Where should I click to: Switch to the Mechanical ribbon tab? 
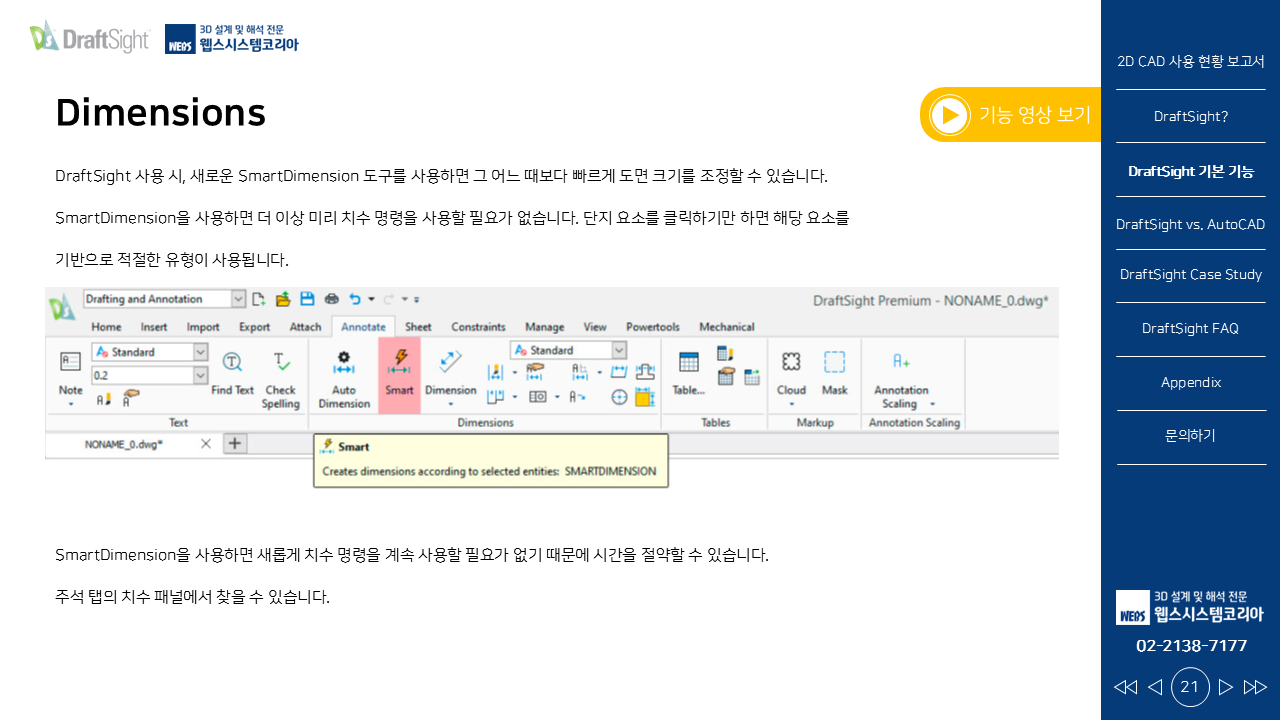[727, 327]
